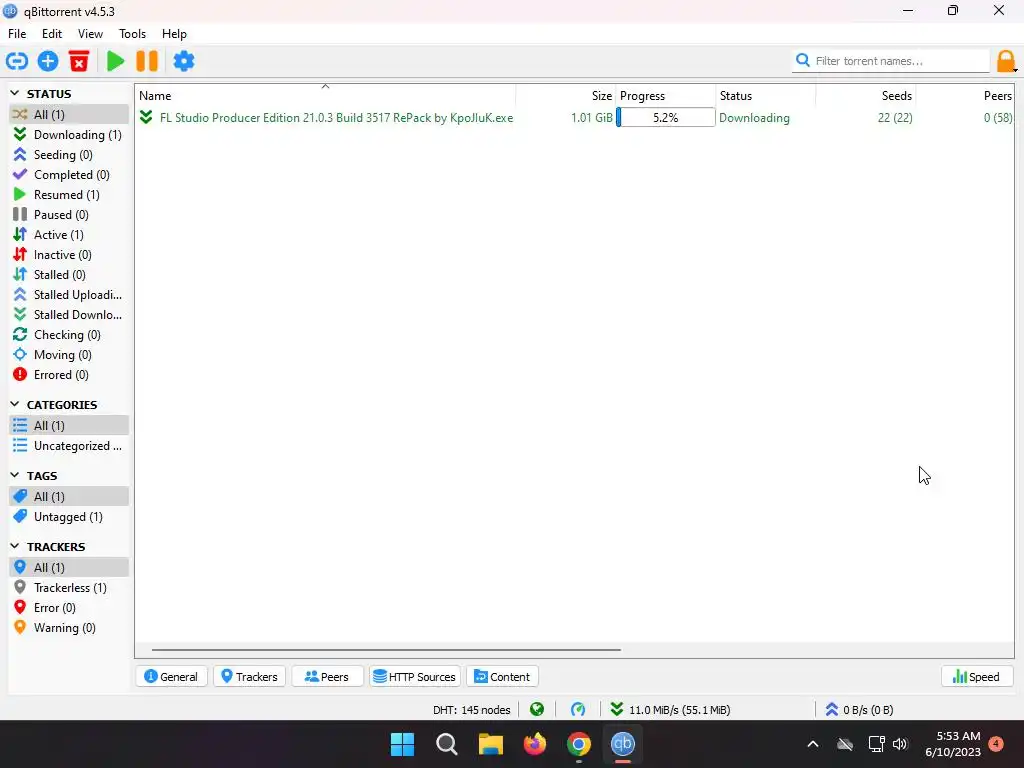Collapse the CATEGORIES section chevron

point(15,404)
